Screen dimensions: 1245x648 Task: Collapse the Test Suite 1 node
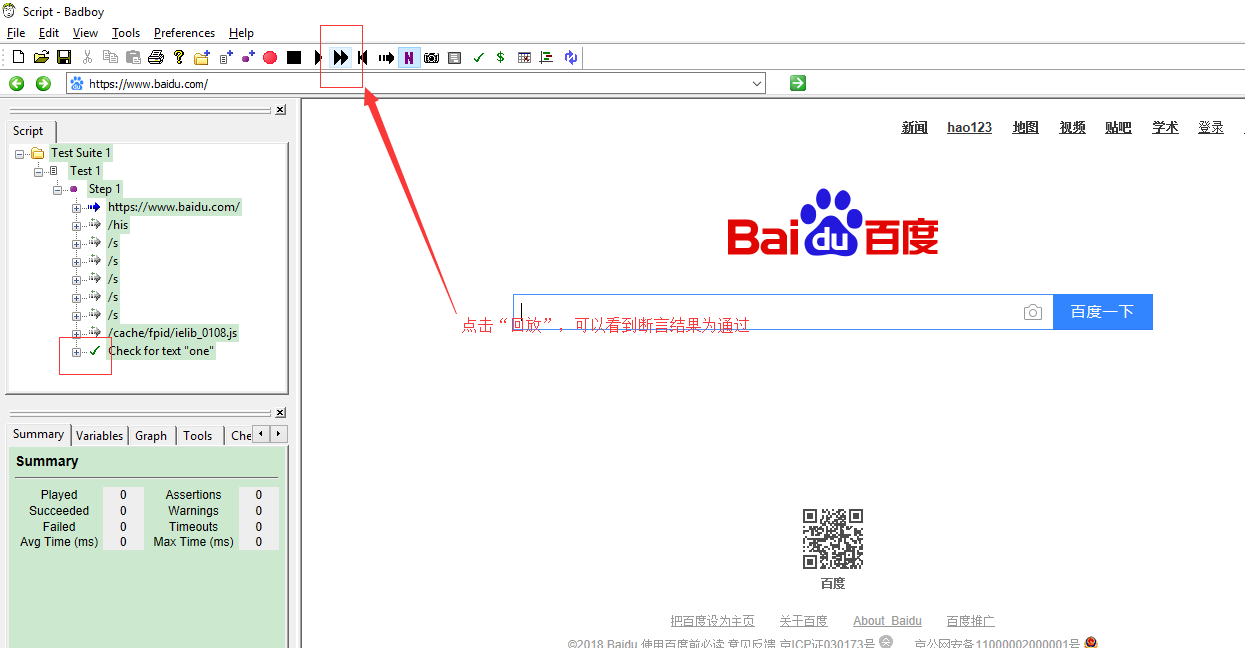point(20,153)
